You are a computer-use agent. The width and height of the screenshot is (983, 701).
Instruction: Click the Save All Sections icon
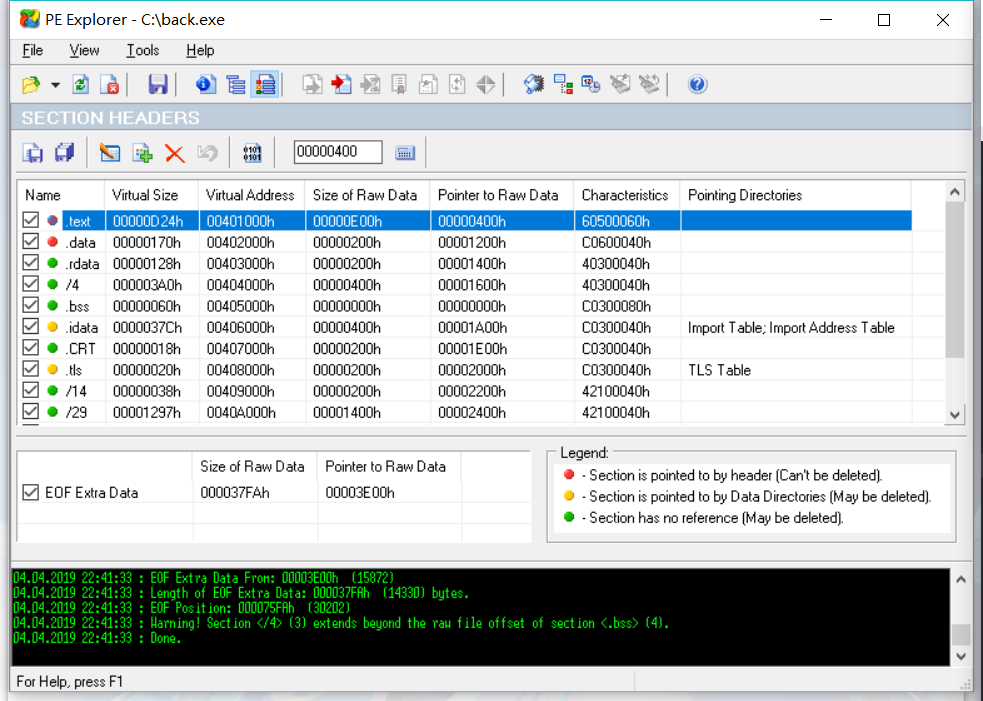pyautogui.click(x=65, y=153)
